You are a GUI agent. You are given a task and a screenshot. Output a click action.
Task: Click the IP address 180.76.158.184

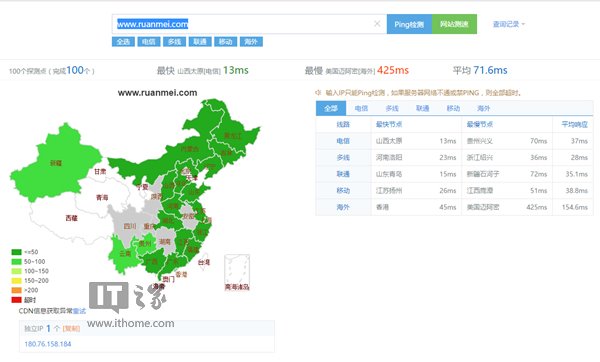(x=48, y=344)
